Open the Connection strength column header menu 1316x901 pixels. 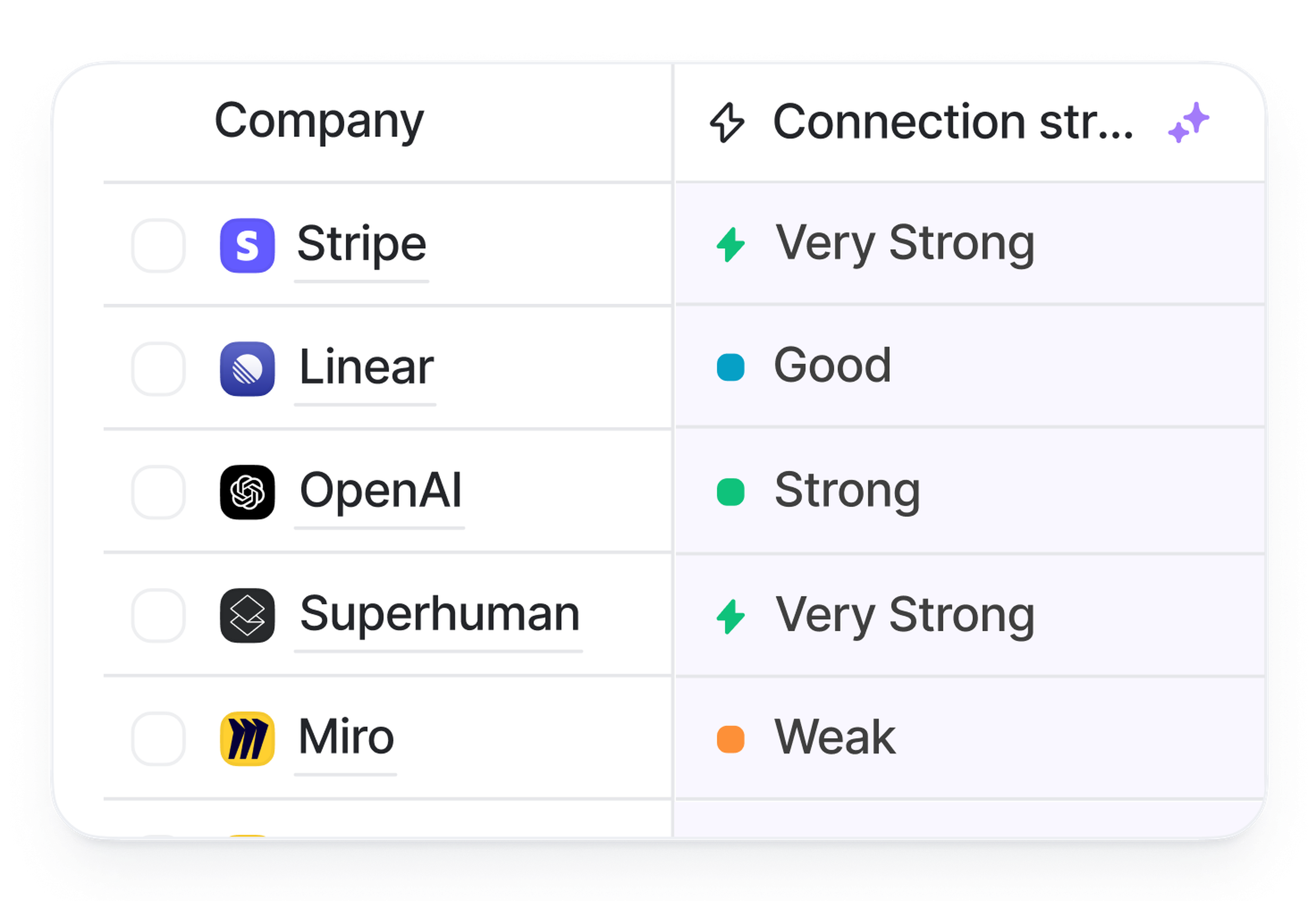point(952,122)
